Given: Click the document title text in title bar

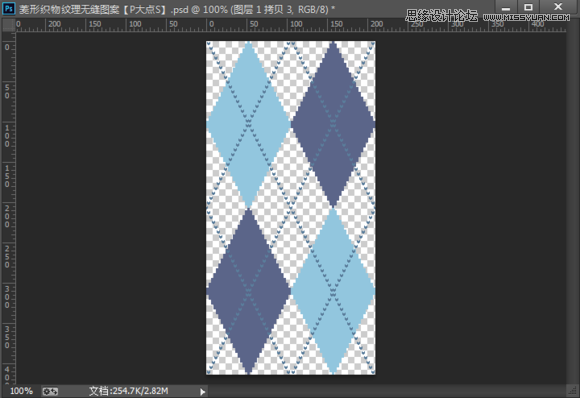Looking at the screenshot, I should pyautogui.click(x=177, y=9).
